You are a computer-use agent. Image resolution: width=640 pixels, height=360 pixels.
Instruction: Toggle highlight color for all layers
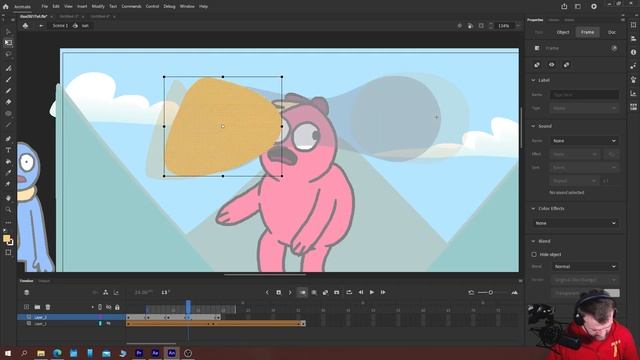point(100,307)
